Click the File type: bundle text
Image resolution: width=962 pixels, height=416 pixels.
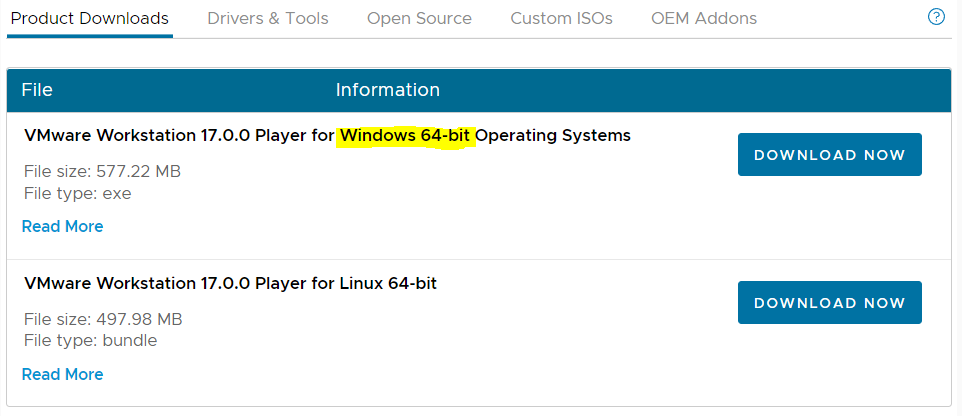tap(91, 341)
